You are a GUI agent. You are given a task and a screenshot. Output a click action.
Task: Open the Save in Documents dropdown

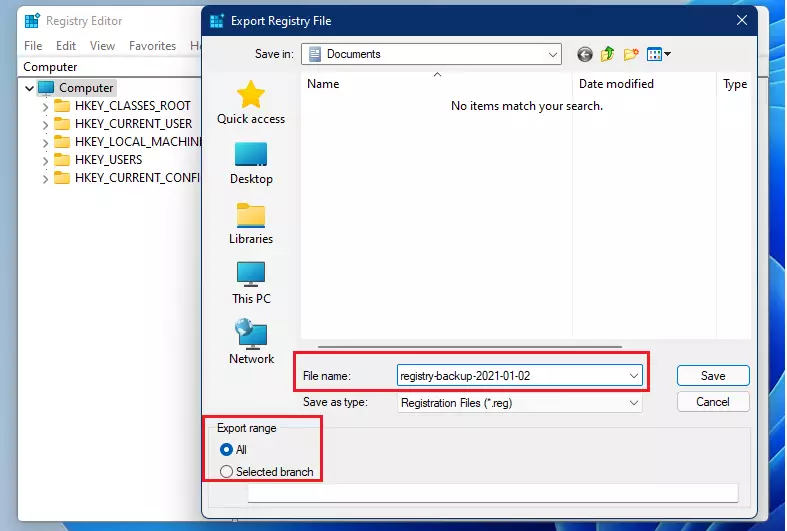[431, 54]
